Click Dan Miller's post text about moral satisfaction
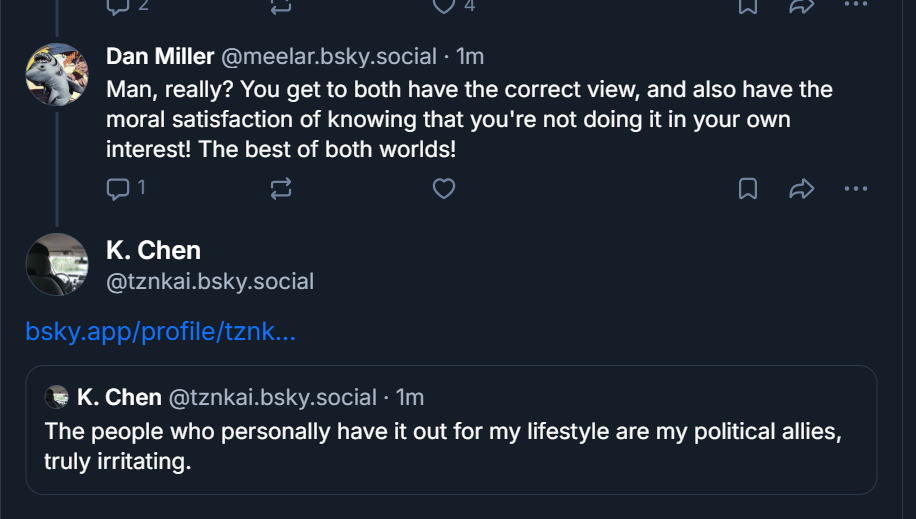Viewport: 916px width, 519px height. pos(468,120)
